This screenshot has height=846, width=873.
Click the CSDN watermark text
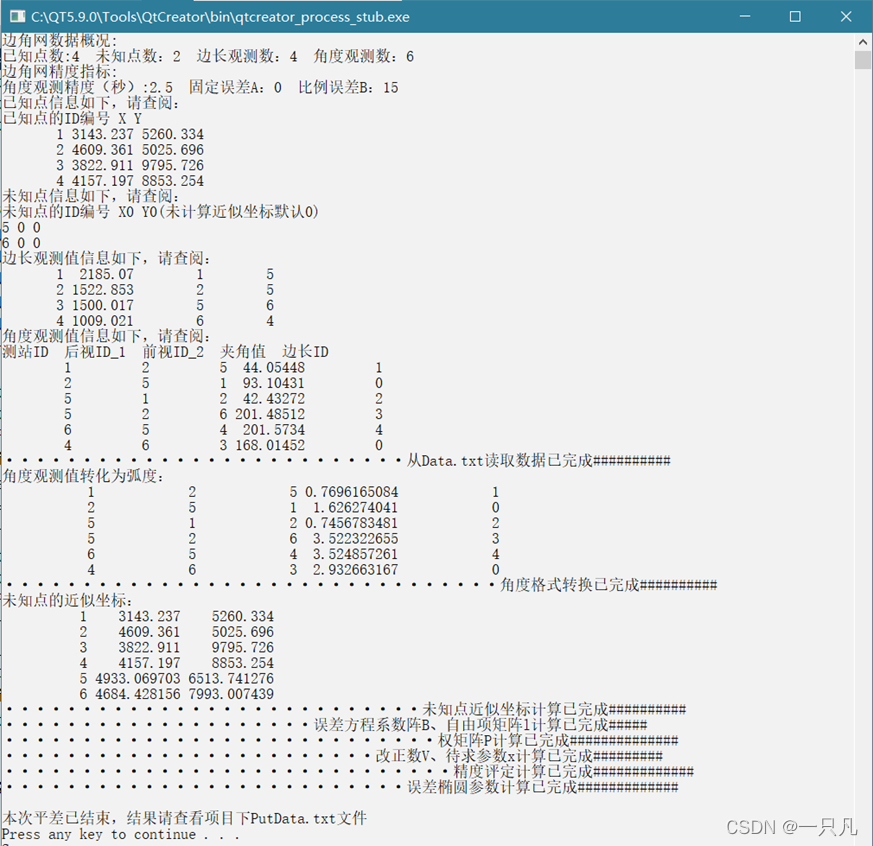790,827
